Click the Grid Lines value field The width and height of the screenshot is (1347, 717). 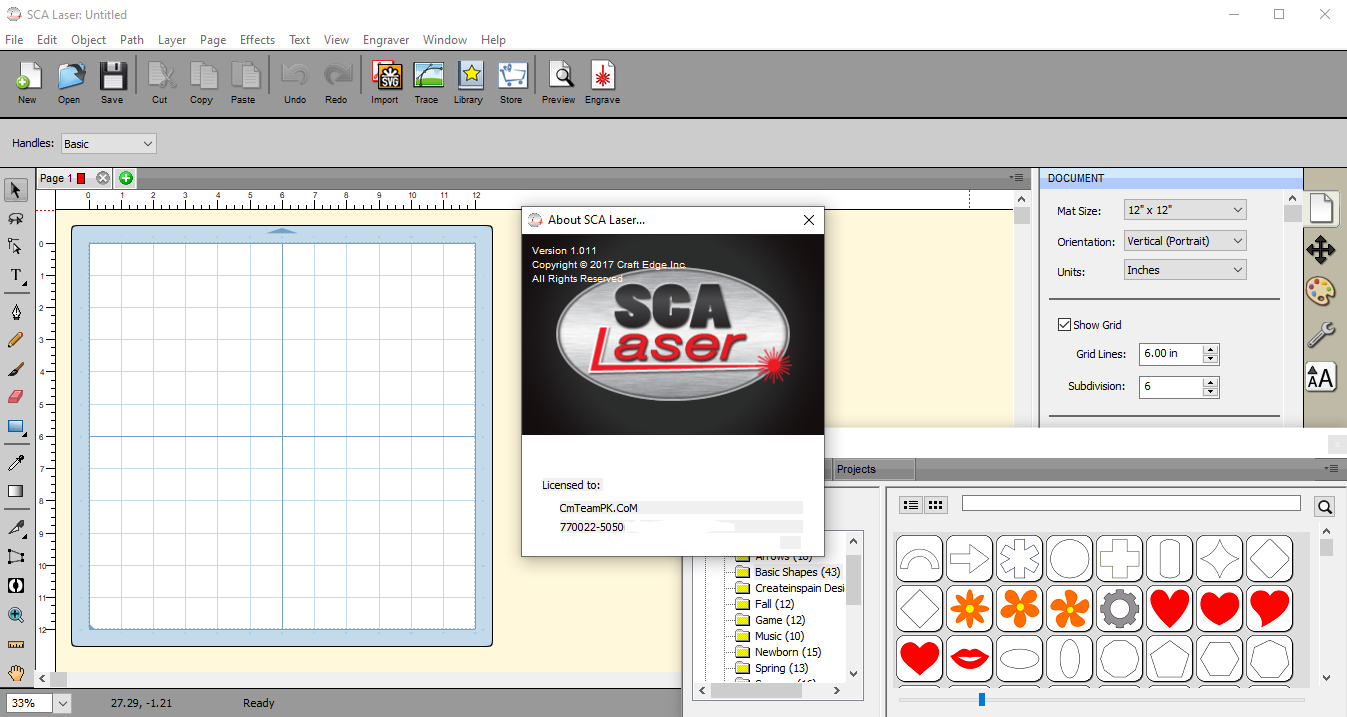1171,354
